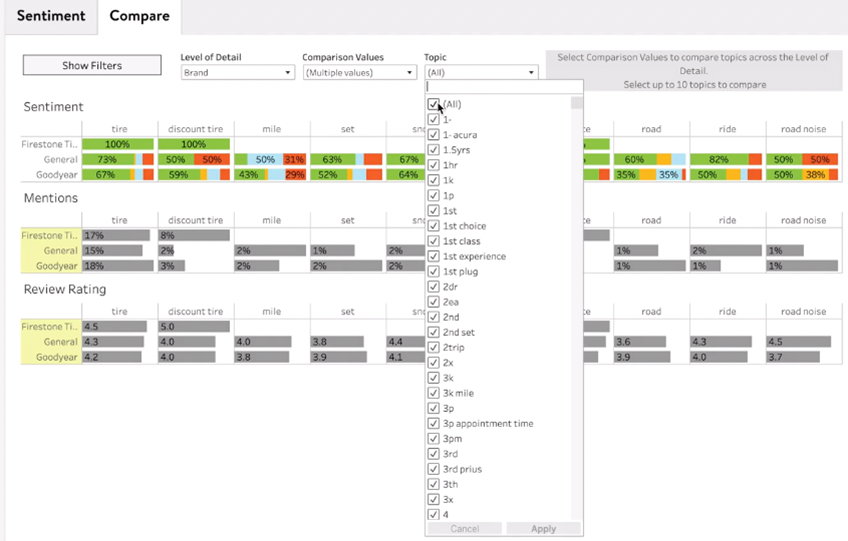Viewport: 848px width, 541px height.
Task: Toggle the '3k mile' checkbox
Action: tap(433, 392)
